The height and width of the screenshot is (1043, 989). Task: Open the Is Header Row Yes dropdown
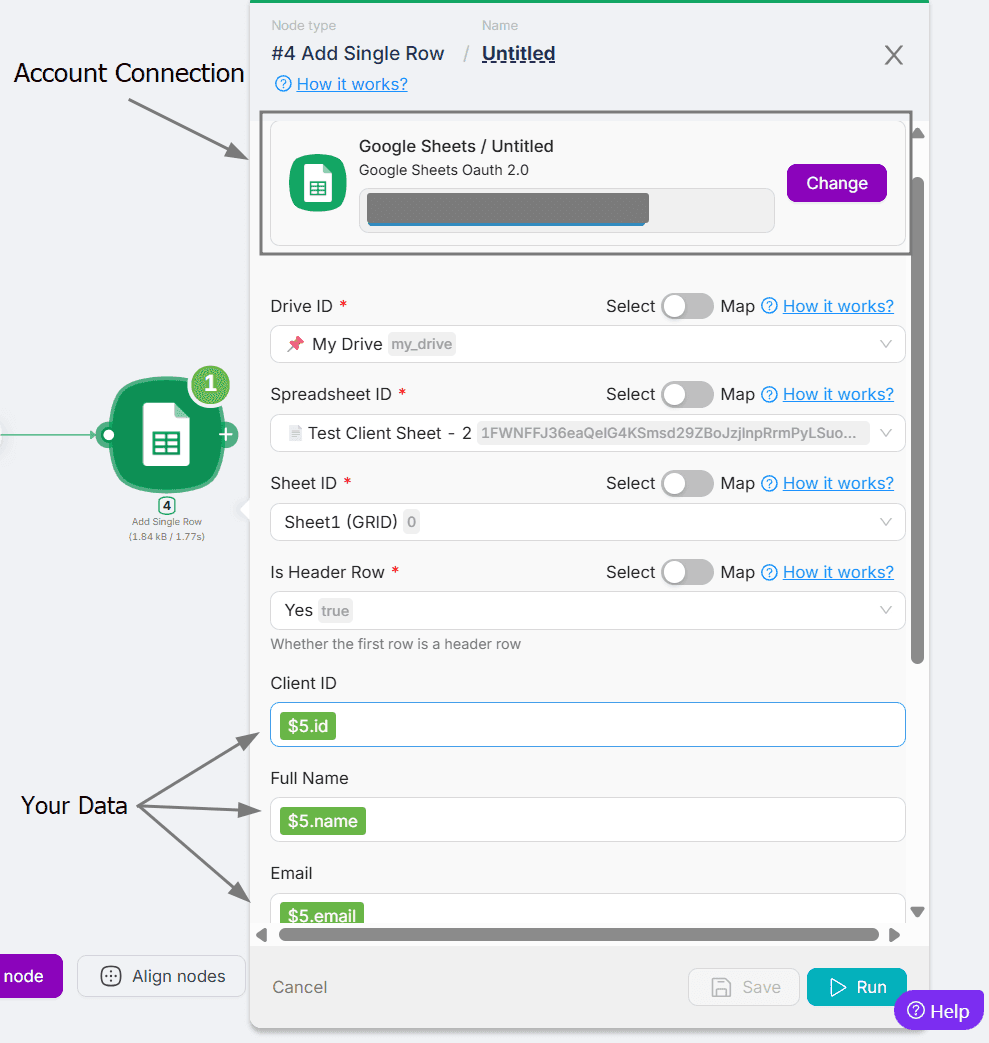pyautogui.click(x=587, y=611)
